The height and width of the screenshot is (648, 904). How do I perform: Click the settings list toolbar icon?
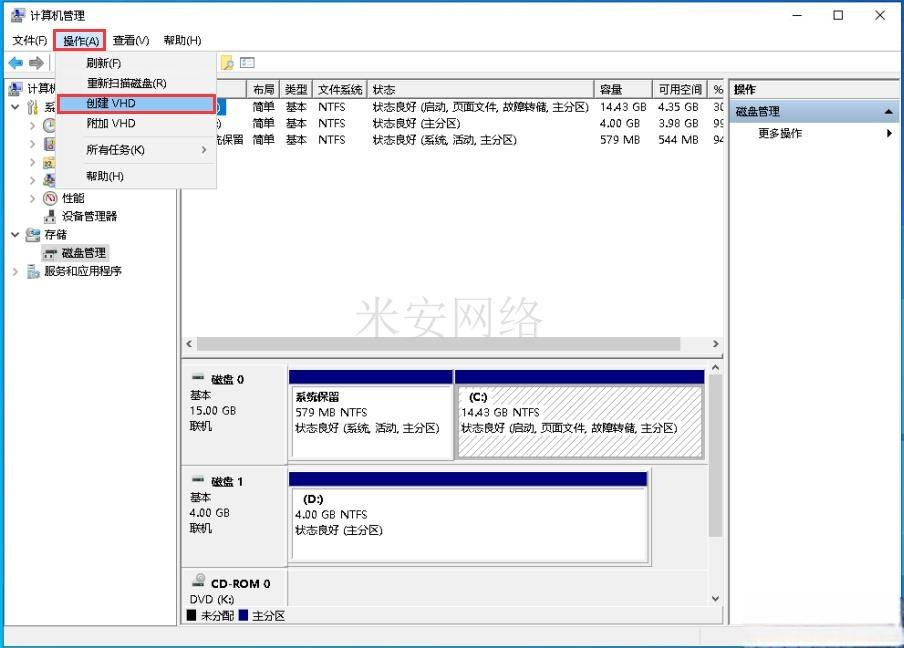(x=247, y=62)
